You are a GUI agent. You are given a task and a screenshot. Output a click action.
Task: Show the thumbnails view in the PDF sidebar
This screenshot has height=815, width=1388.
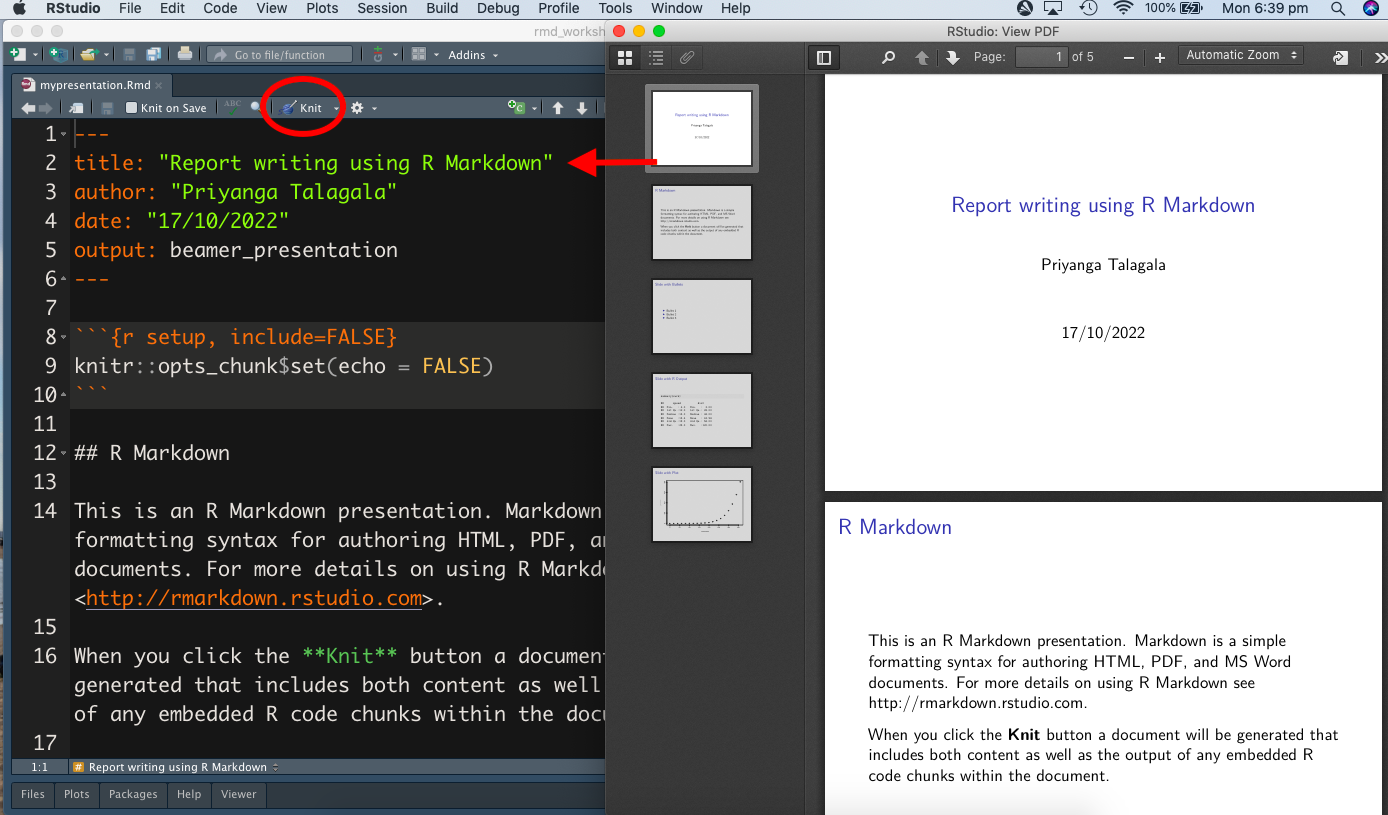point(625,58)
